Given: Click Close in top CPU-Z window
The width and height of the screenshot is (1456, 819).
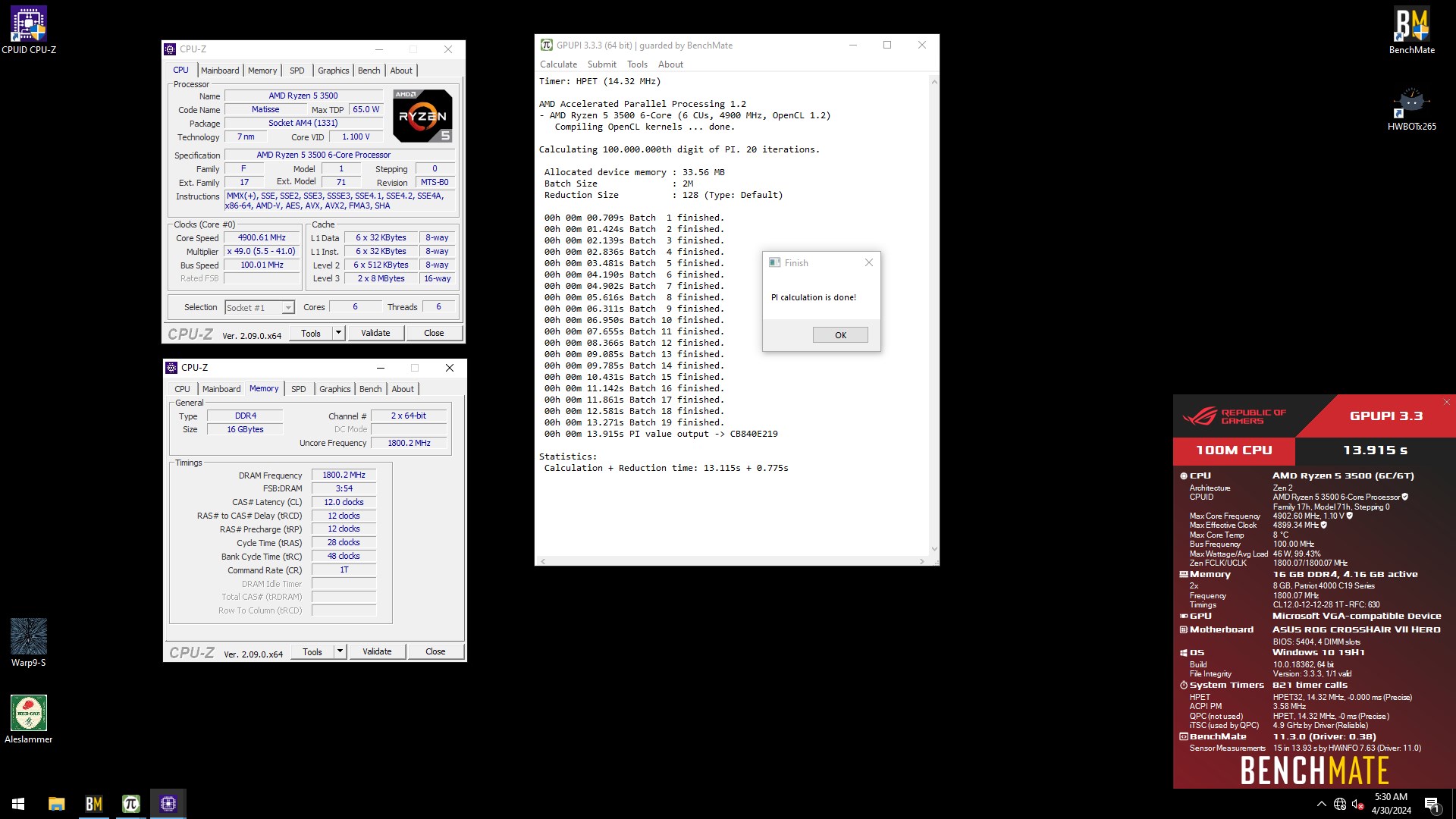Looking at the screenshot, I should tap(434, 333).
